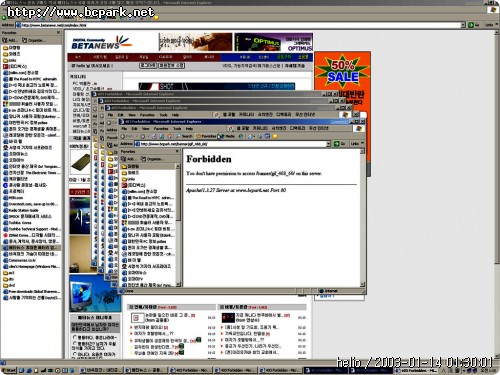Viewport: 500px width, 375px height.
Task: Click Home icon in front window toolbar
Action: pos(169,136)
